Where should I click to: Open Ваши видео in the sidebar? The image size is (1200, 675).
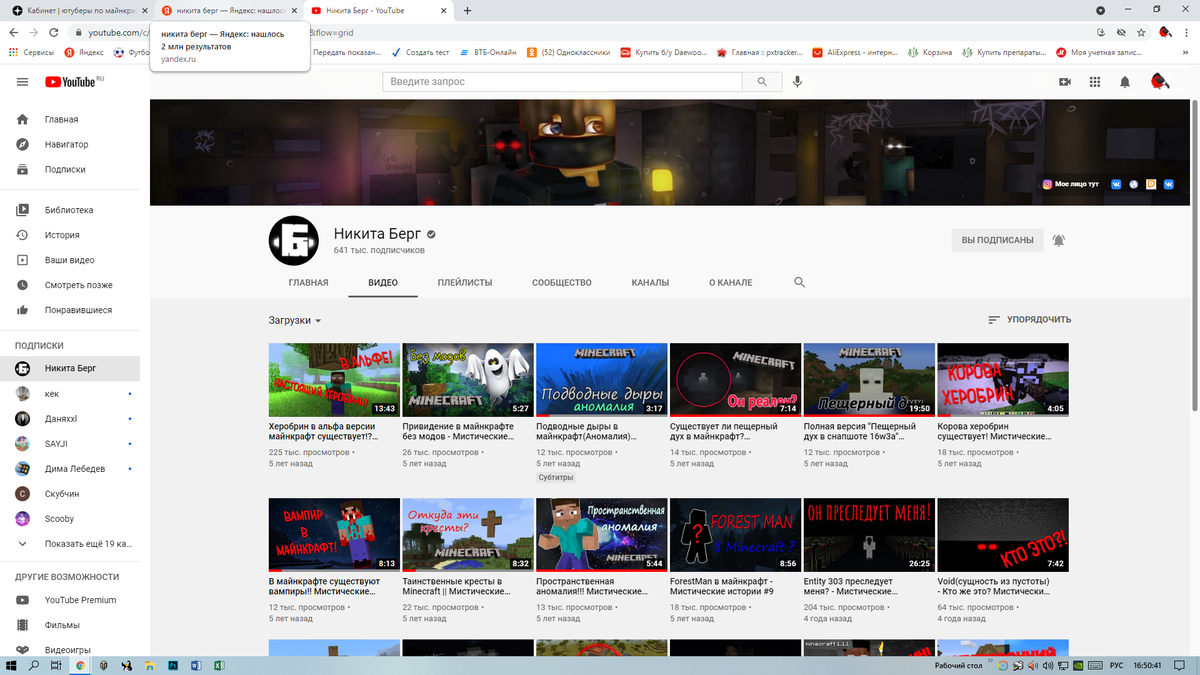[70, 260]
